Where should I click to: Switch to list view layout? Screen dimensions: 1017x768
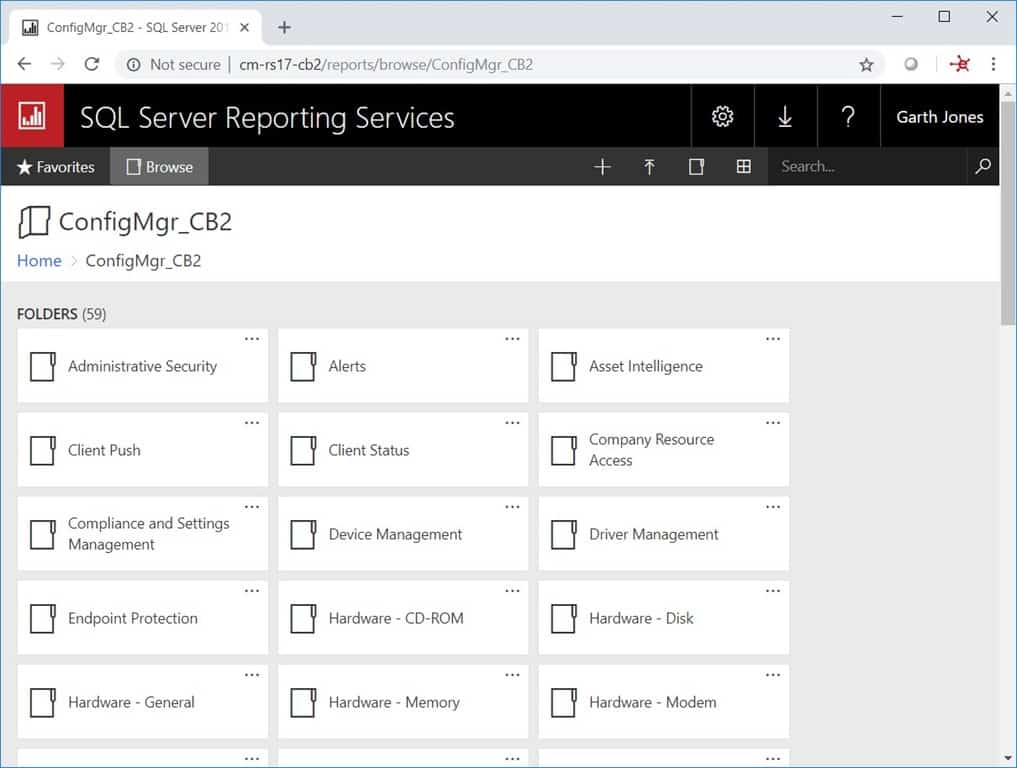(x=696, y=166)
